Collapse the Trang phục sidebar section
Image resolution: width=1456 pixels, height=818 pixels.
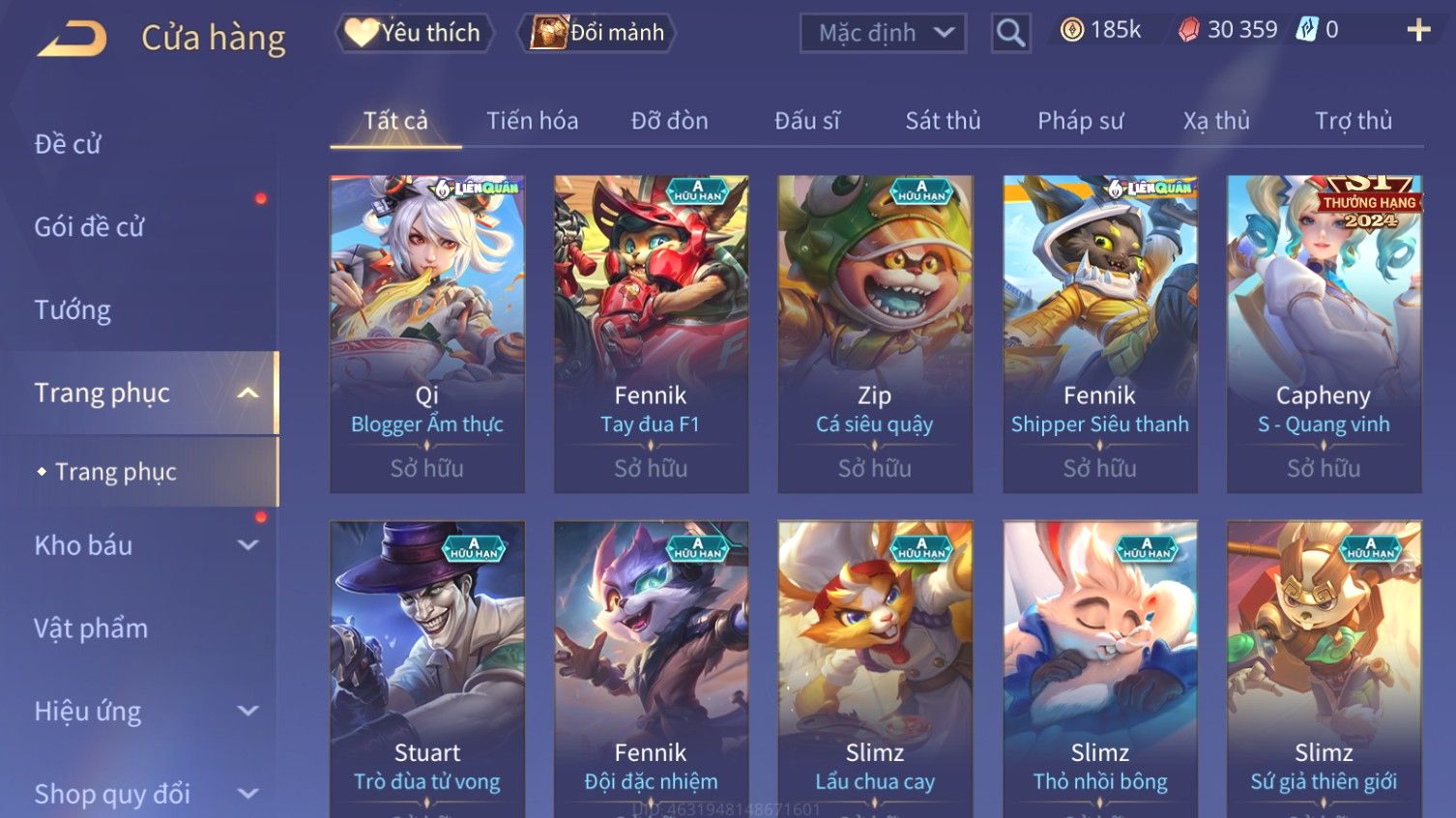pyautogui.click(x=248, y=394)
